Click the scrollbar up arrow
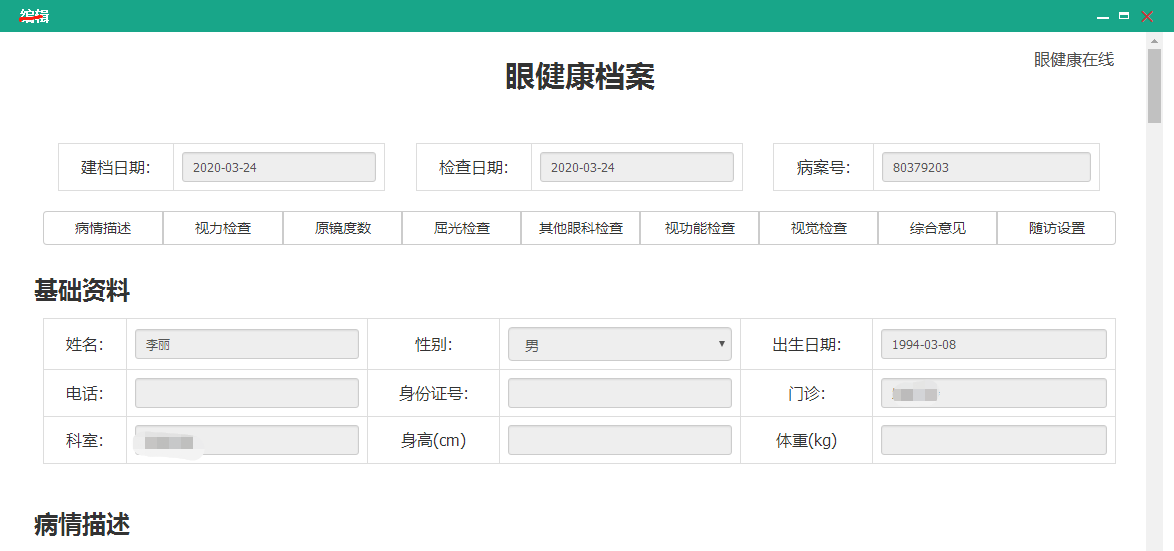The image size is (1174, 551). click(x=1154, y=40)
